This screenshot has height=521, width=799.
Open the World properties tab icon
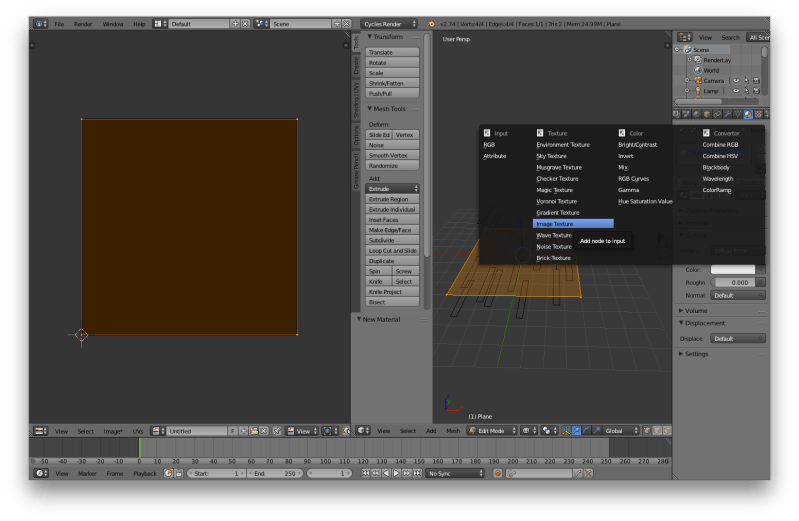(697, 114)
